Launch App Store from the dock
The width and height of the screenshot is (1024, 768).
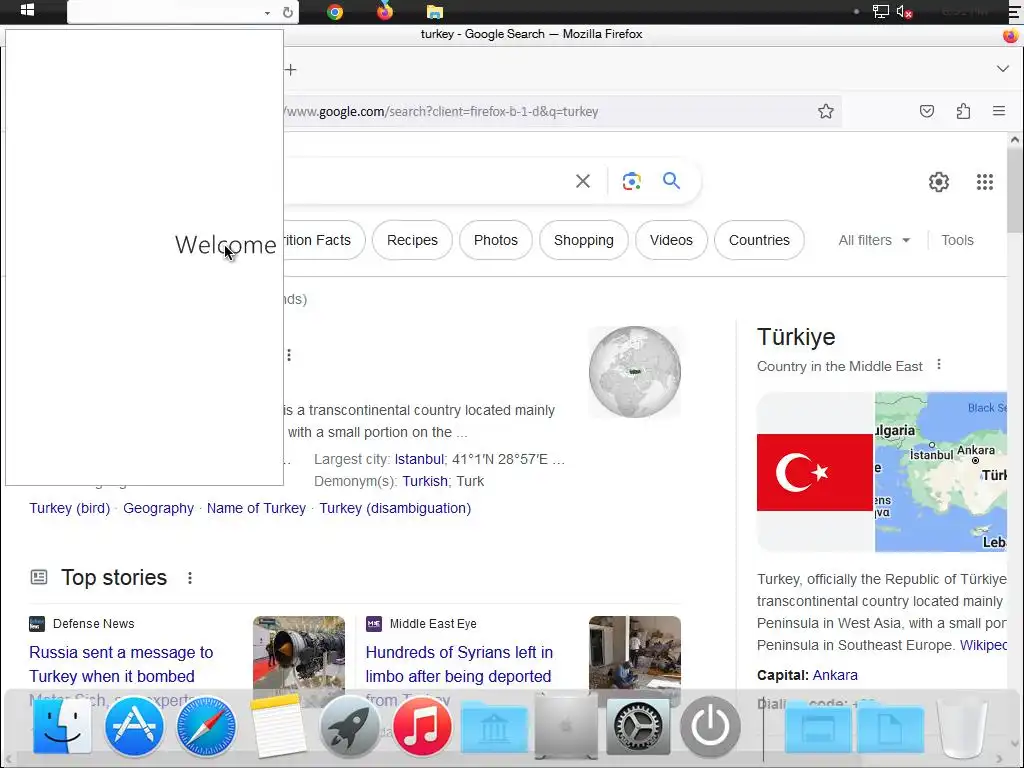point(134,726)
